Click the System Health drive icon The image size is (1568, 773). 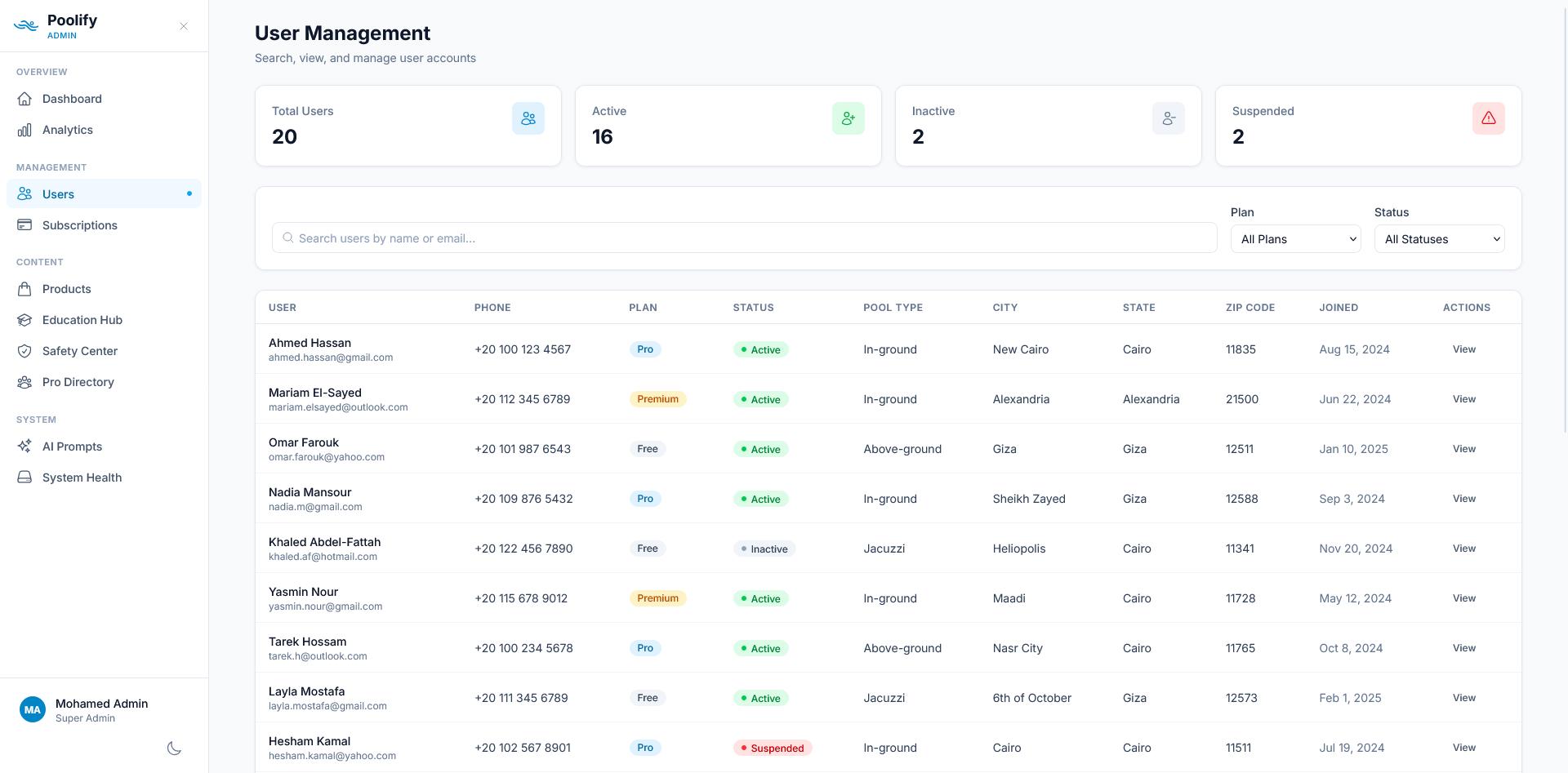point(25,478)
